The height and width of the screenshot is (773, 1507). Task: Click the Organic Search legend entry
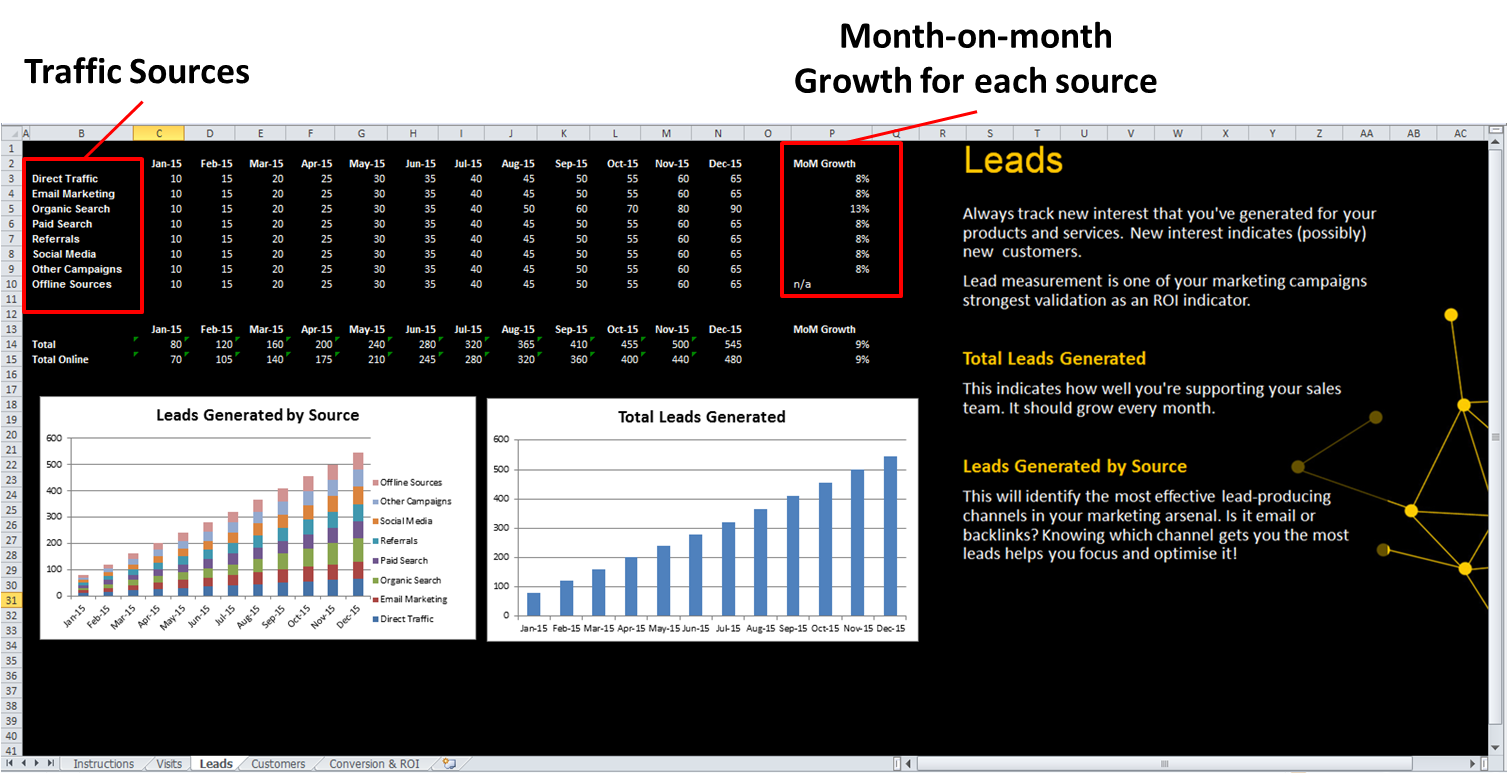pyautogui.click(x=412, y=580)
